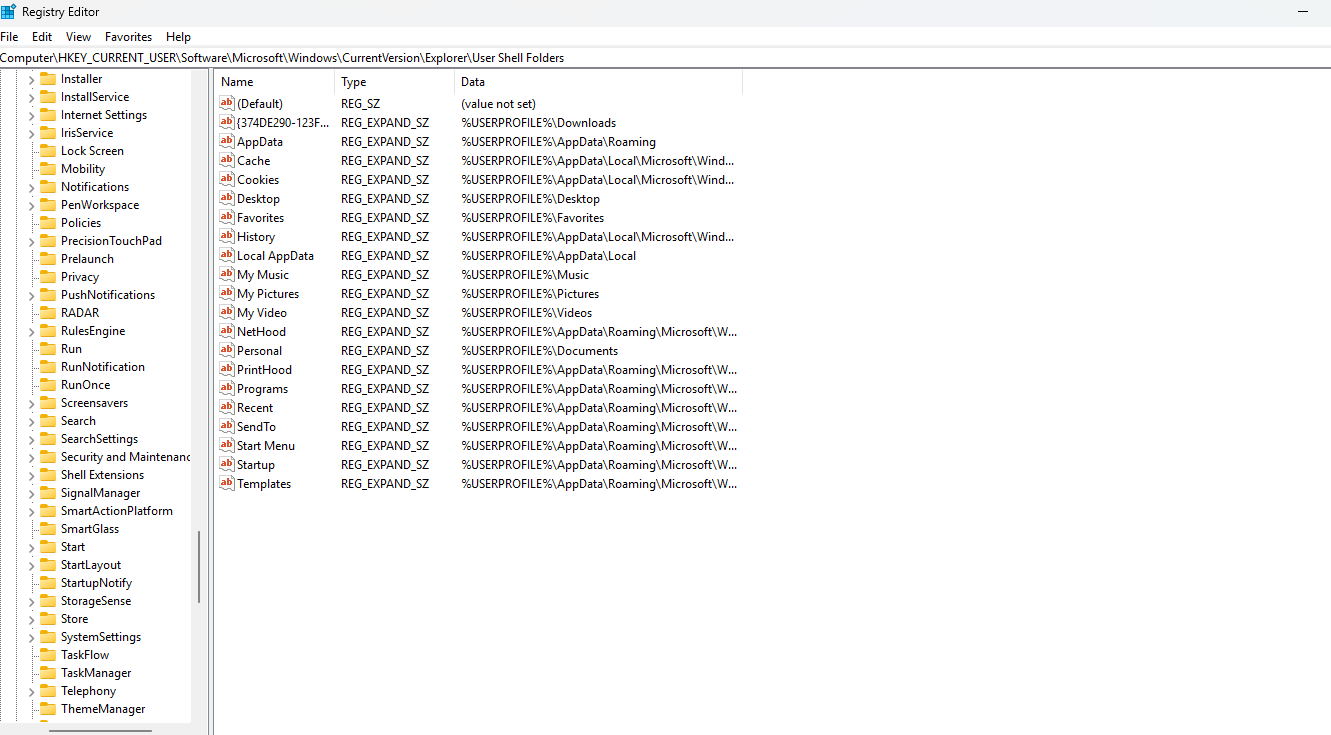Click the string value icon beside Templates

point(227,483)
